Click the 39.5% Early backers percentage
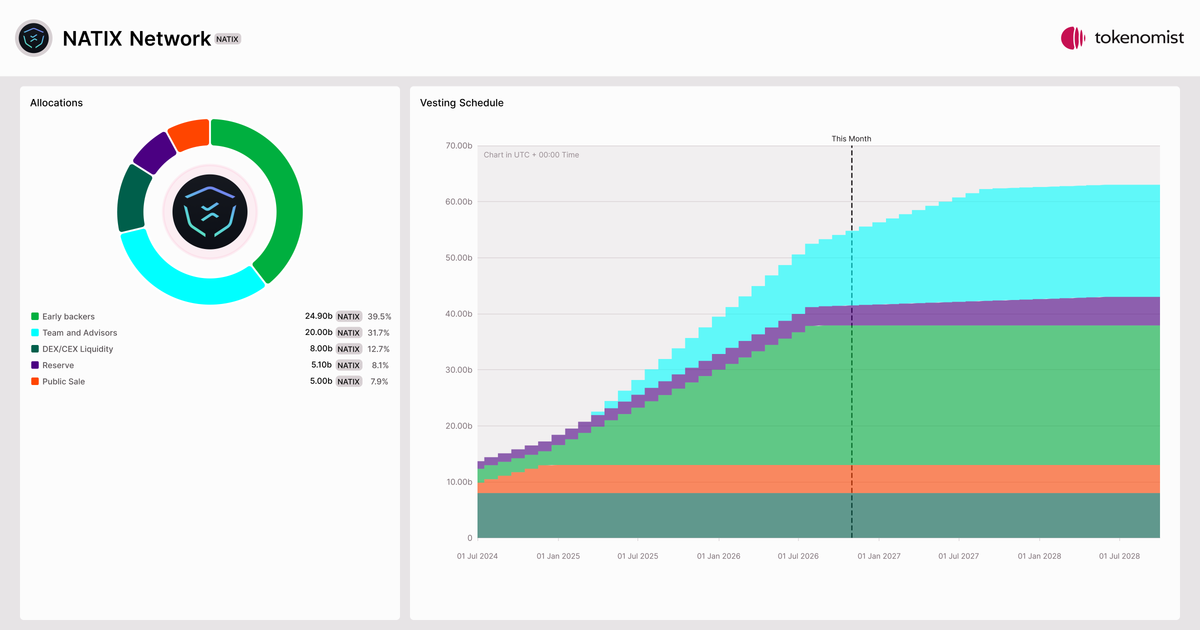 click(x=379, y=317)
